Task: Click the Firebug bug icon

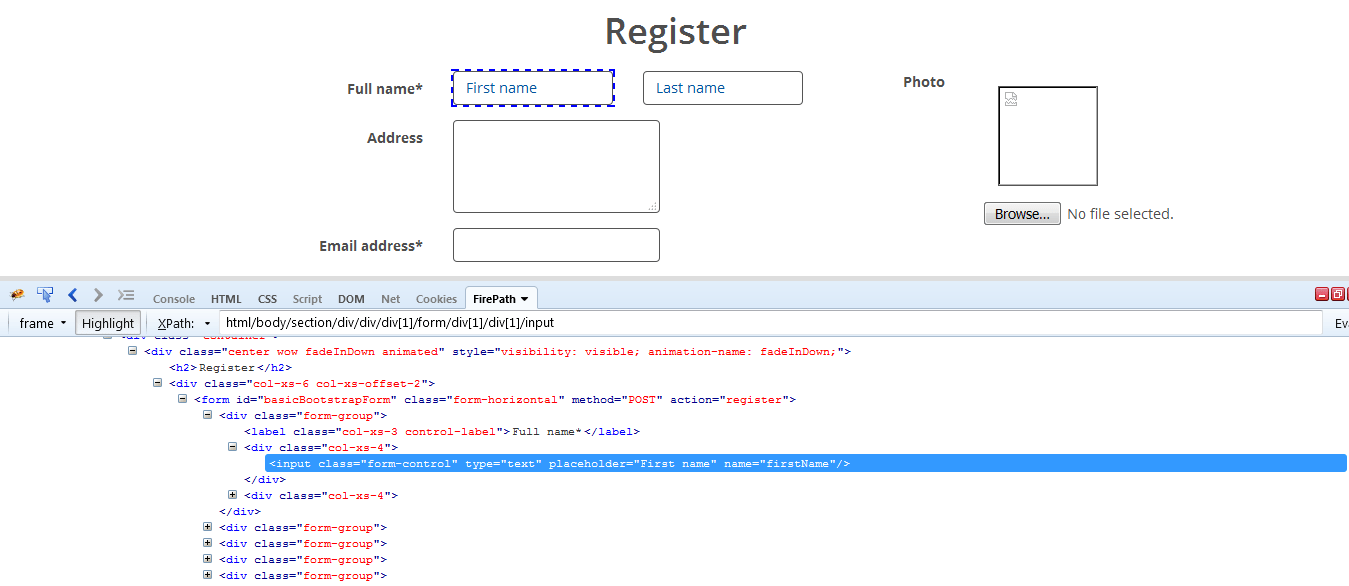Action: tap(17, 294)
